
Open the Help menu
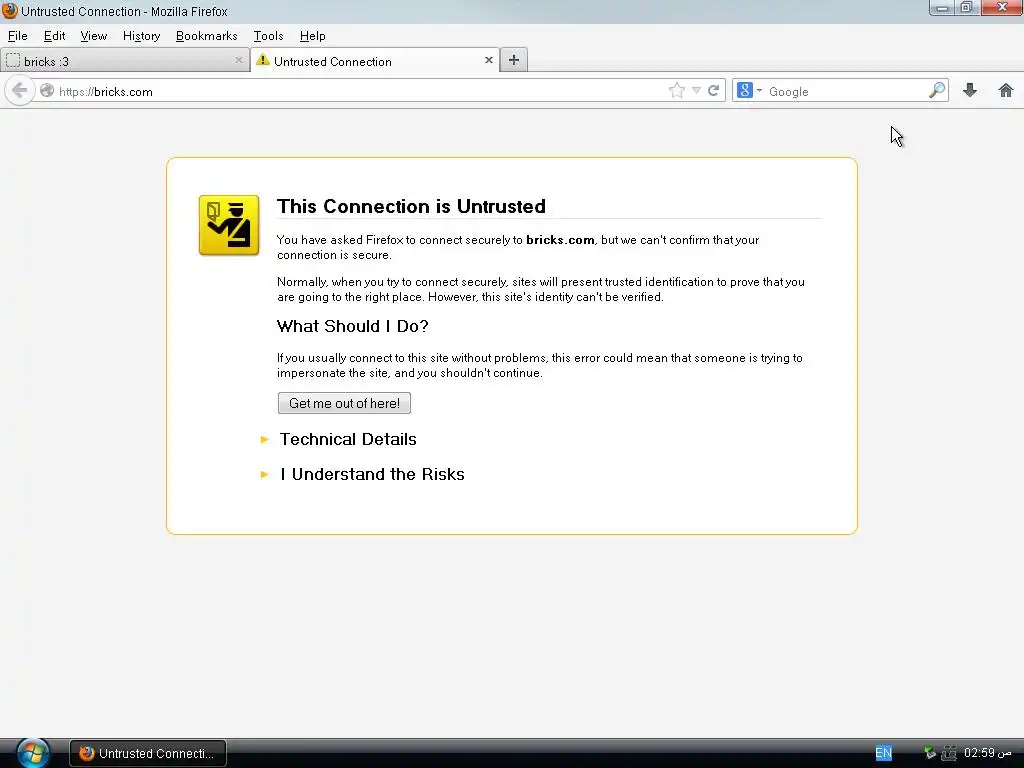[312, 36]
